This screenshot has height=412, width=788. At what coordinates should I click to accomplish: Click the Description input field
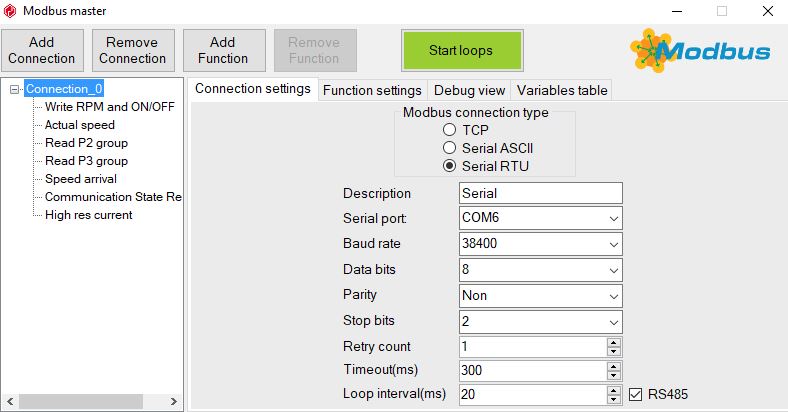click(x=540, y=193)
